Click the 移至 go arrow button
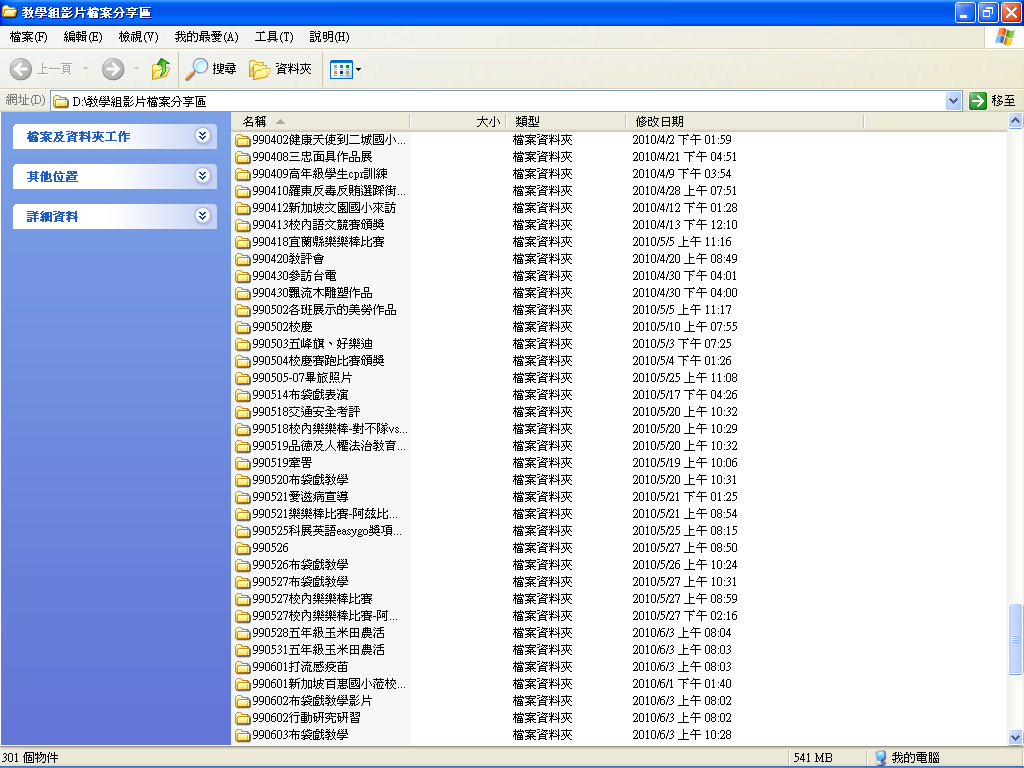The image size is (1024, 768). (x=978, y=101)
